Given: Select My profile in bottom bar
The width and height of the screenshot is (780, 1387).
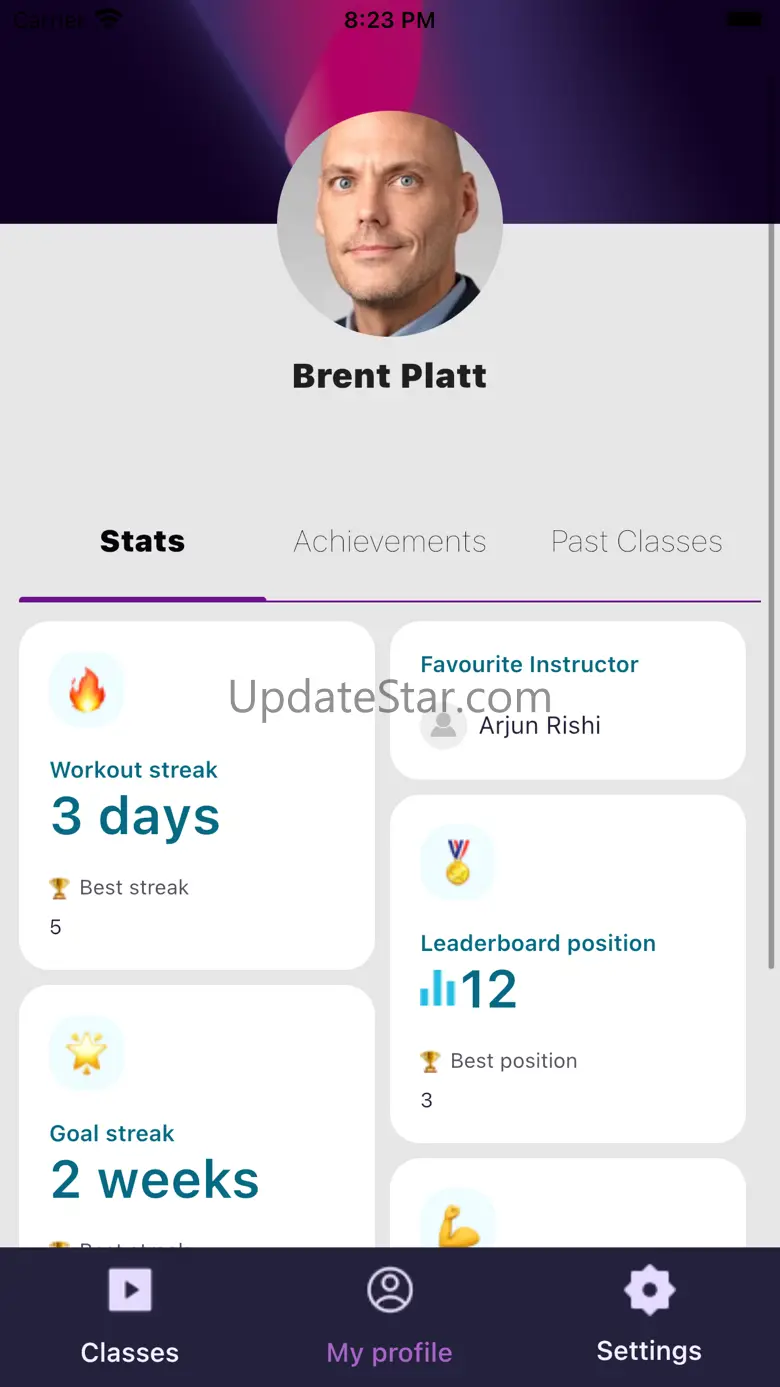Looking at the screenshot, I should [390, 1316].
